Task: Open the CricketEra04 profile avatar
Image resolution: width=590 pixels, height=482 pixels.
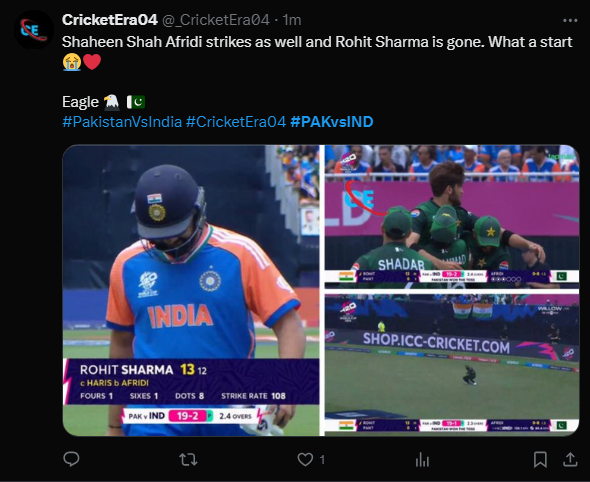Action: pos(33,29)
